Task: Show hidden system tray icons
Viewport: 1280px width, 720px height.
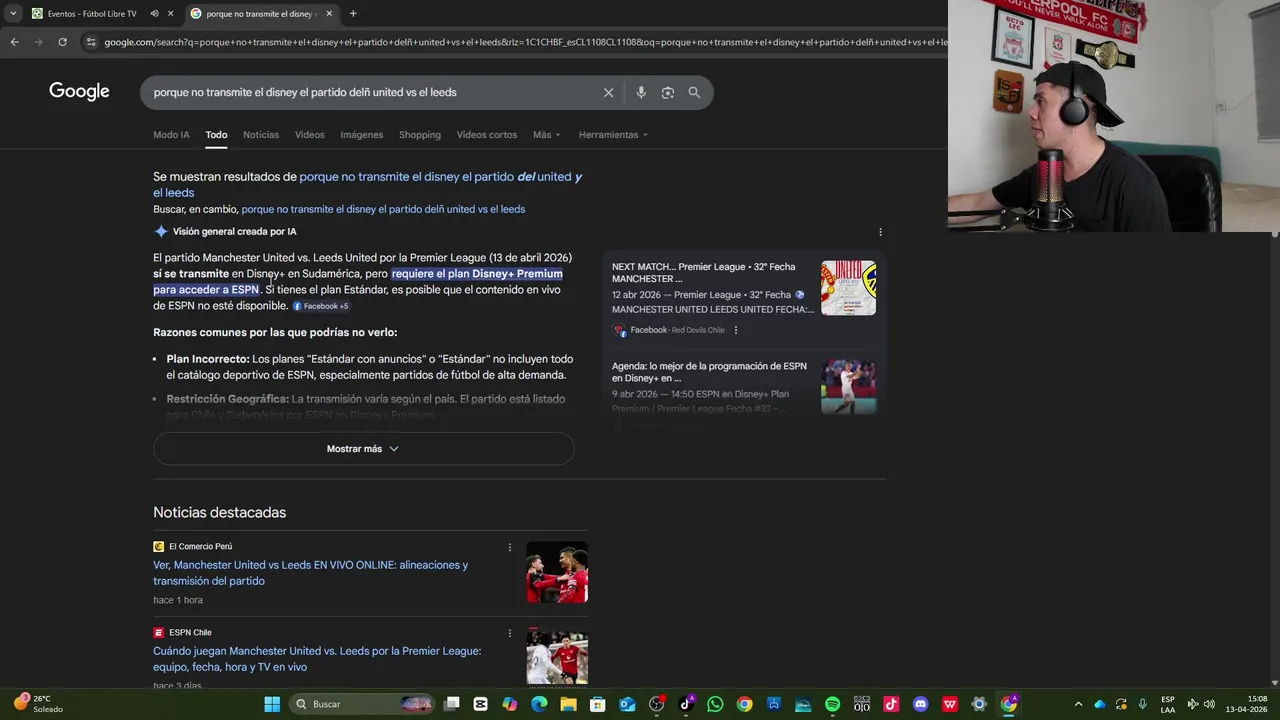Action: click(1078, 704)
